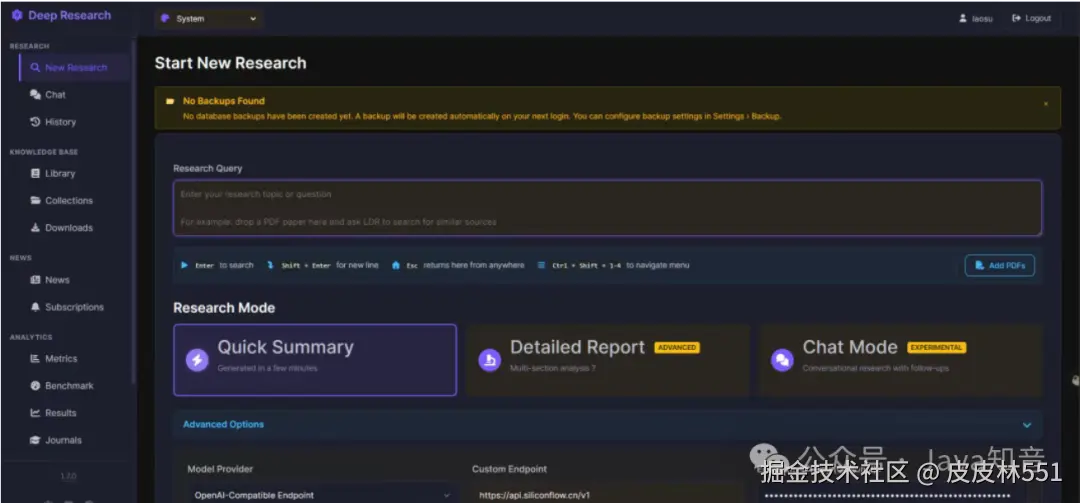
Task: Click the line-graph icon beside Results
Action: (35, 413)
